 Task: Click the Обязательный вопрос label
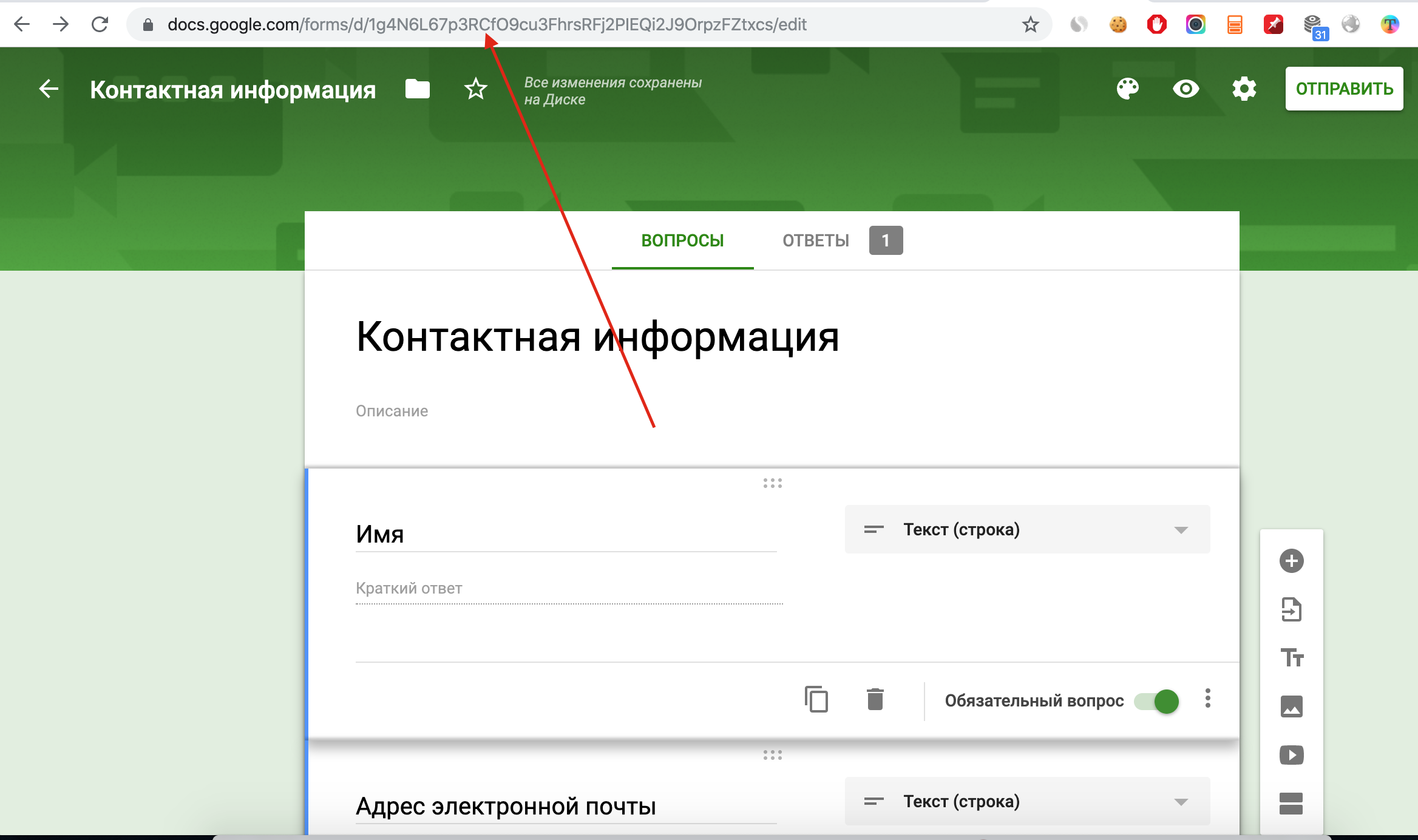pyautogui.click(x=1034, y=700)
